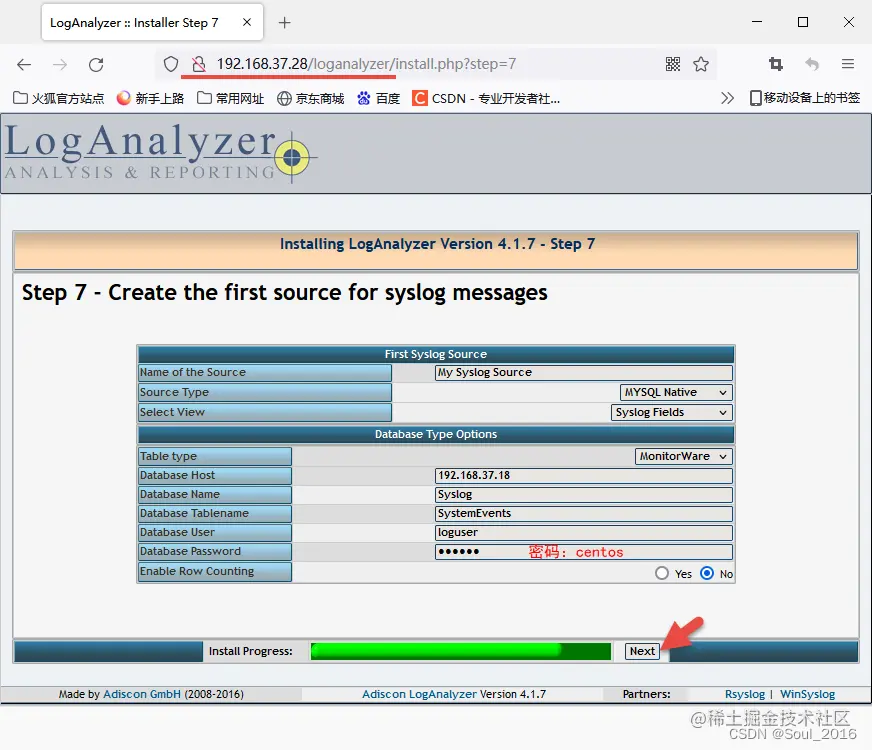Open the QR code icon in address bar
872x750 pixels.
coord(673,64)
